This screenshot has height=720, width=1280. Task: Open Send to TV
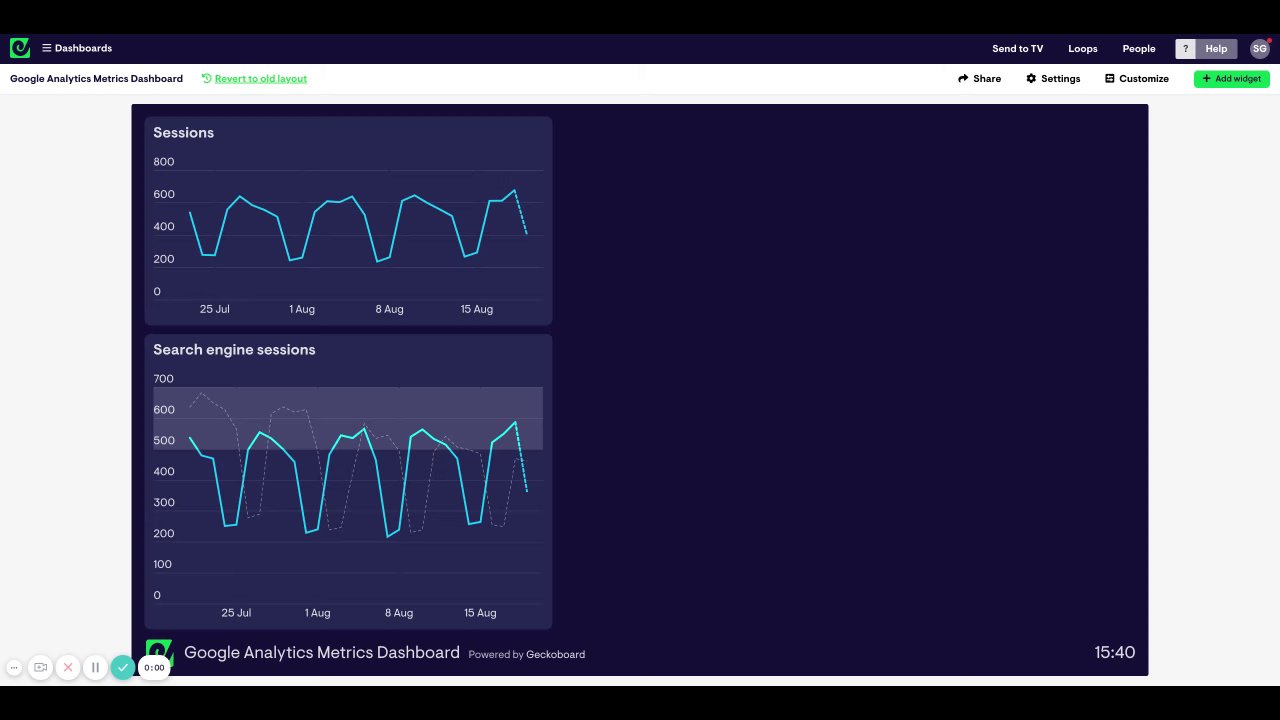tap(1017, 48)
